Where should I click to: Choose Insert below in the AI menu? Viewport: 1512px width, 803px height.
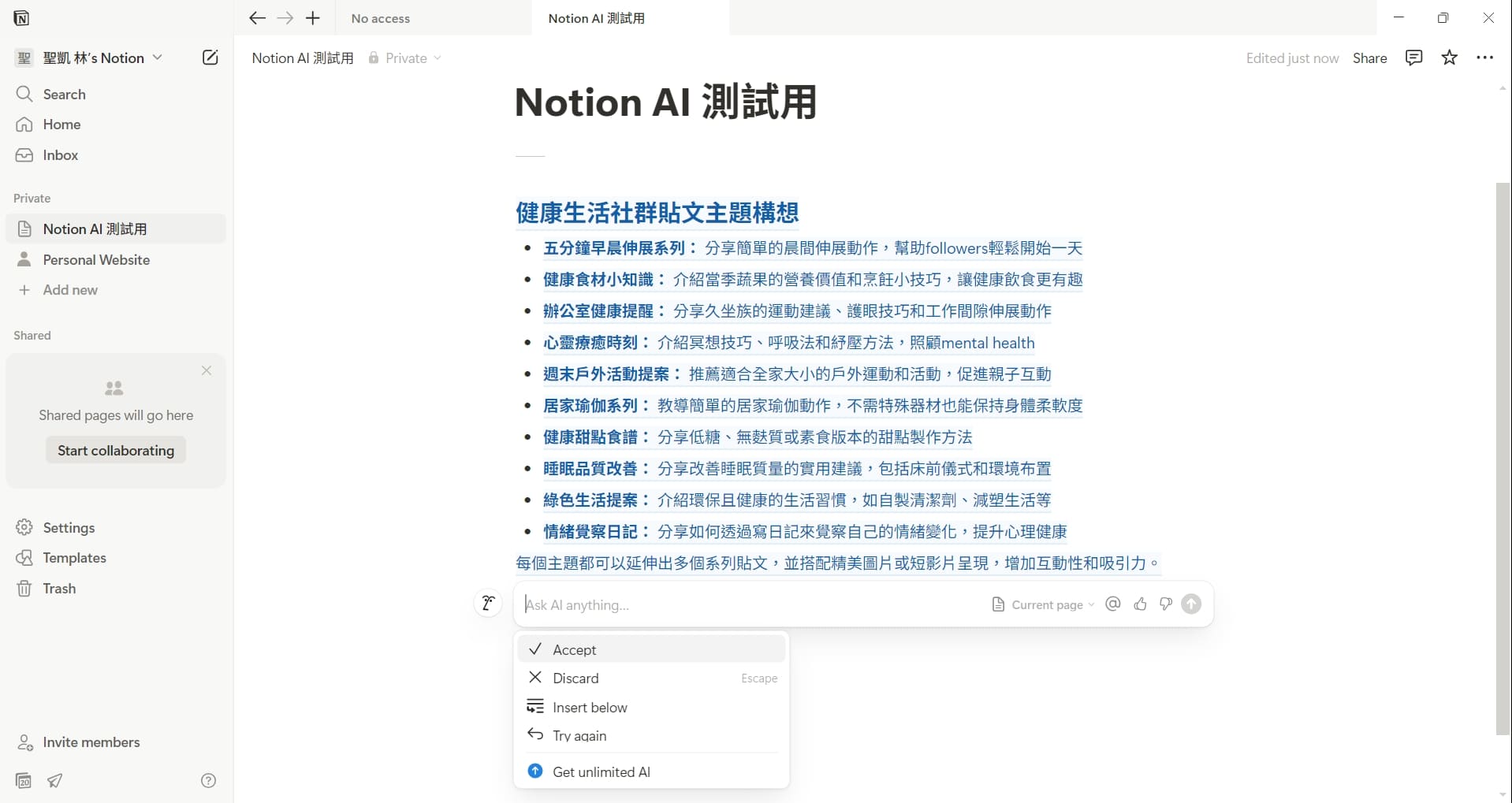590,706
